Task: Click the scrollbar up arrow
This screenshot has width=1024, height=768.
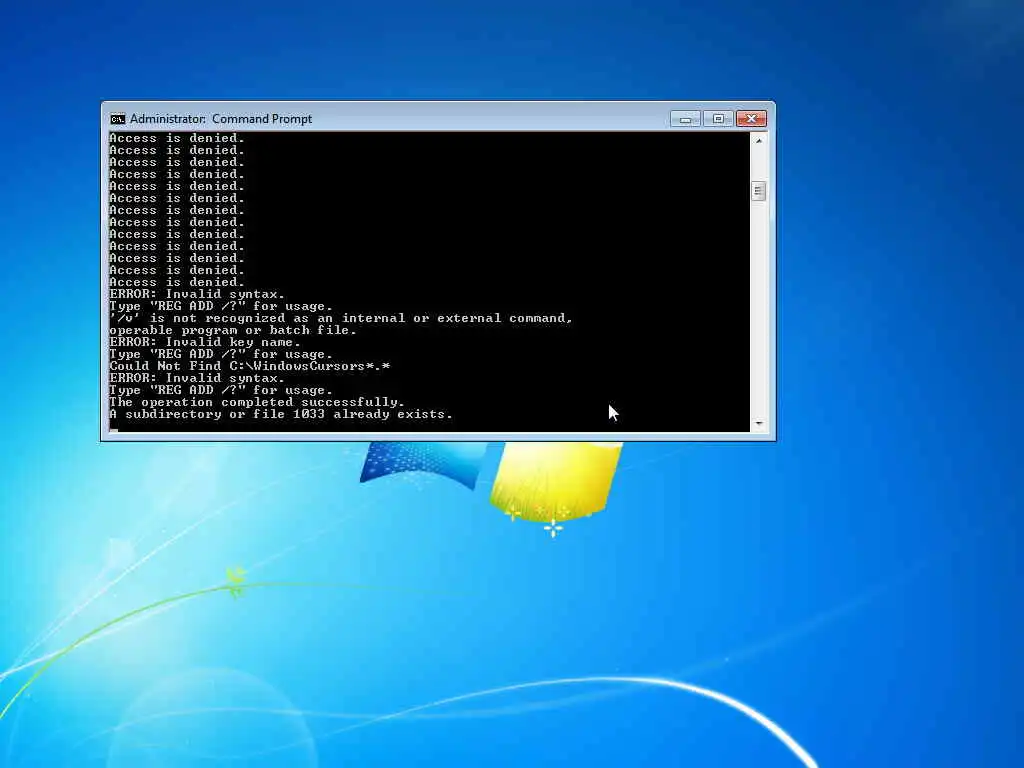Action: (x=758, y=140)
